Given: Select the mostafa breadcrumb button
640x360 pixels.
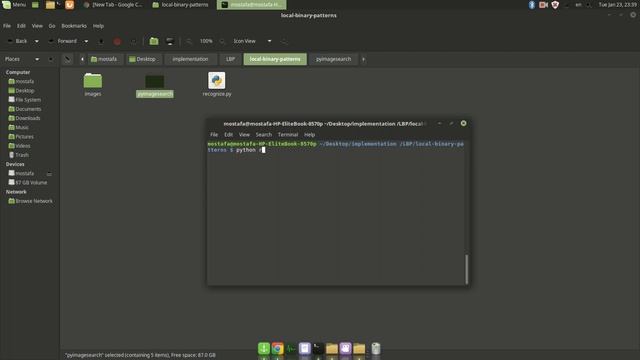Looking at the screenshot, I should point(104,59).
